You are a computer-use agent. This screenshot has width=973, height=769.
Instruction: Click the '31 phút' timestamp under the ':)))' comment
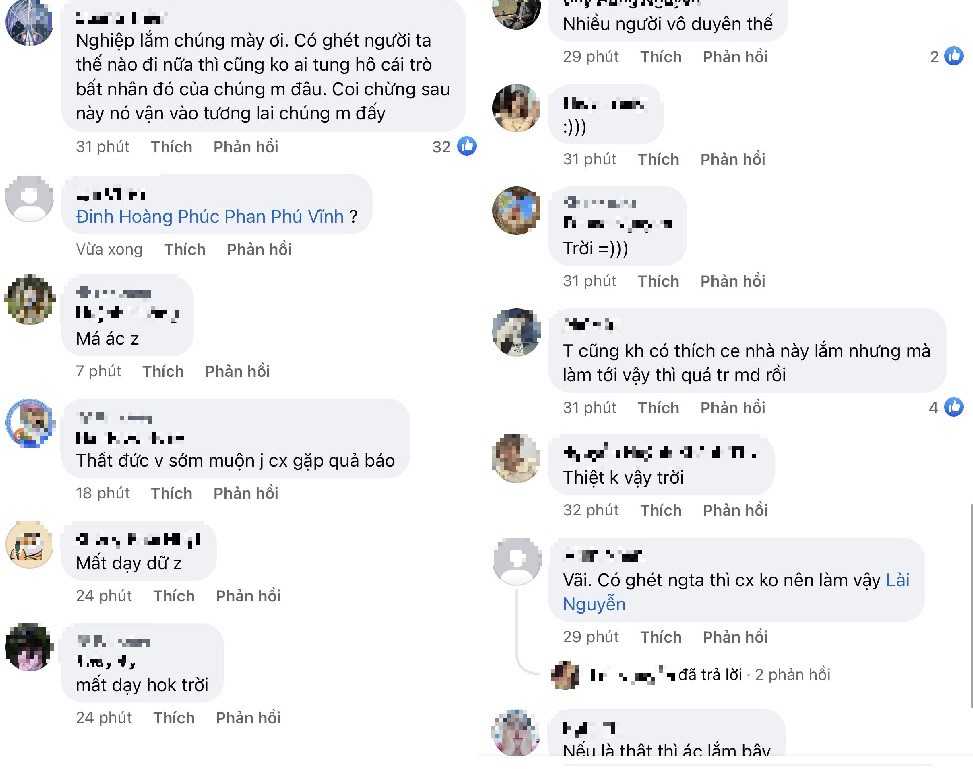tap(590, 158)
